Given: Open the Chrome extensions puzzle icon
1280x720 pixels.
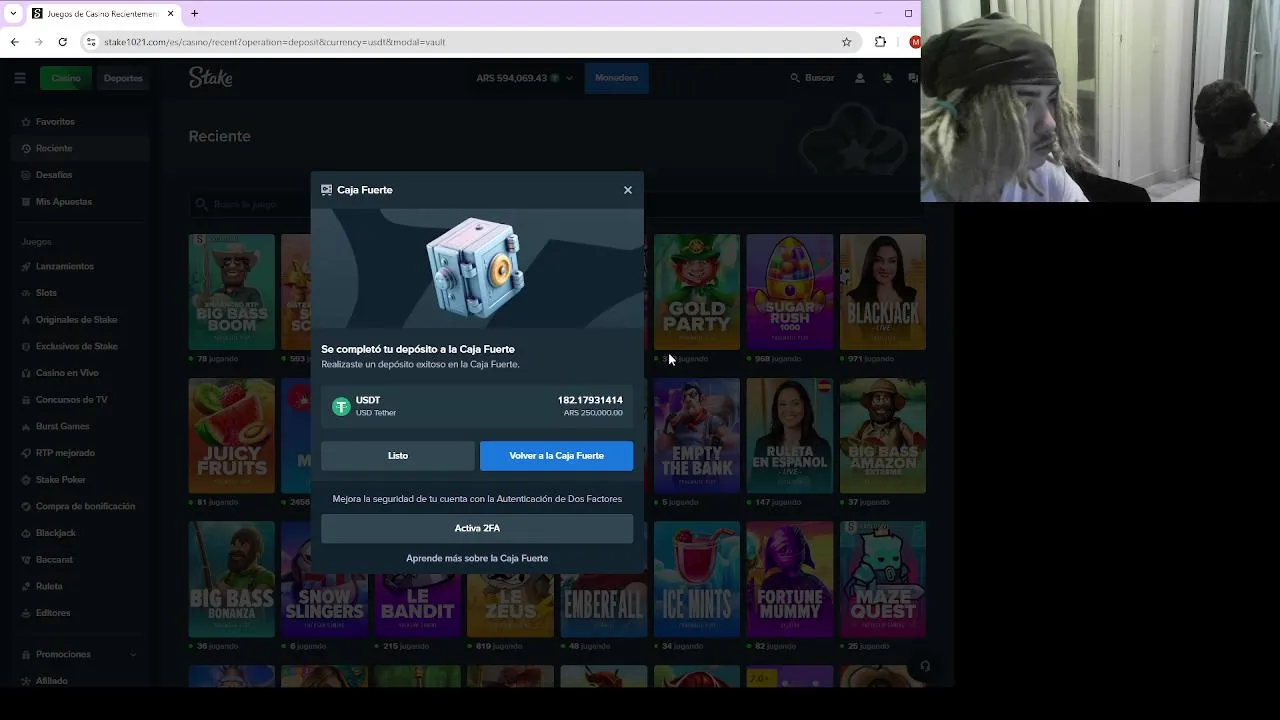Looking at the screenshot, I should [x=880, y=42].
